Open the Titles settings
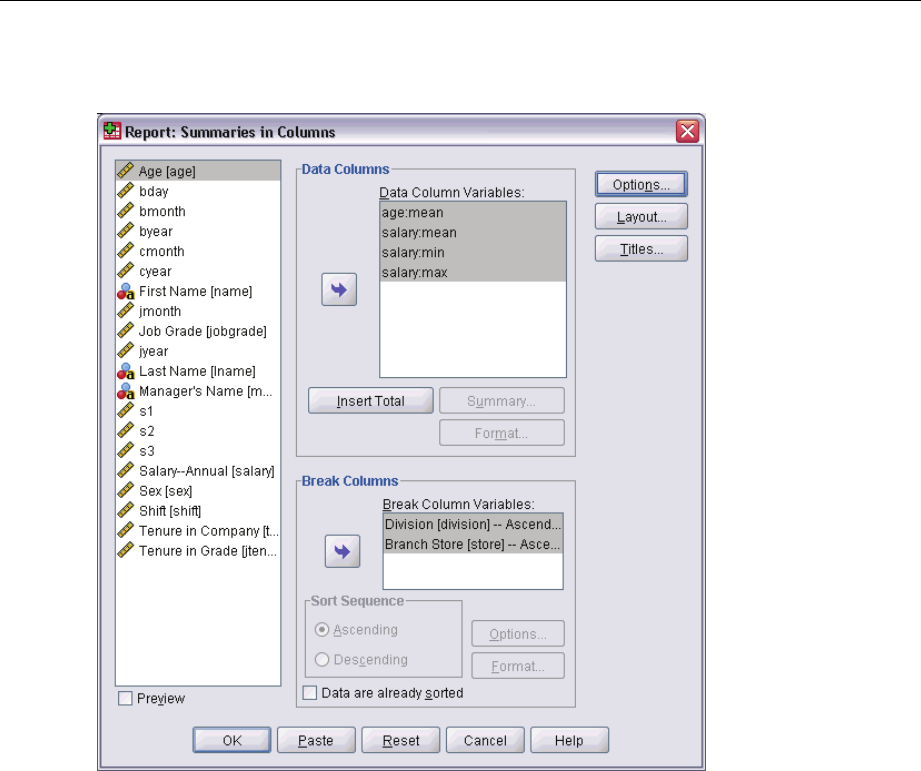 pyautogui.click(x=641, y=249)
